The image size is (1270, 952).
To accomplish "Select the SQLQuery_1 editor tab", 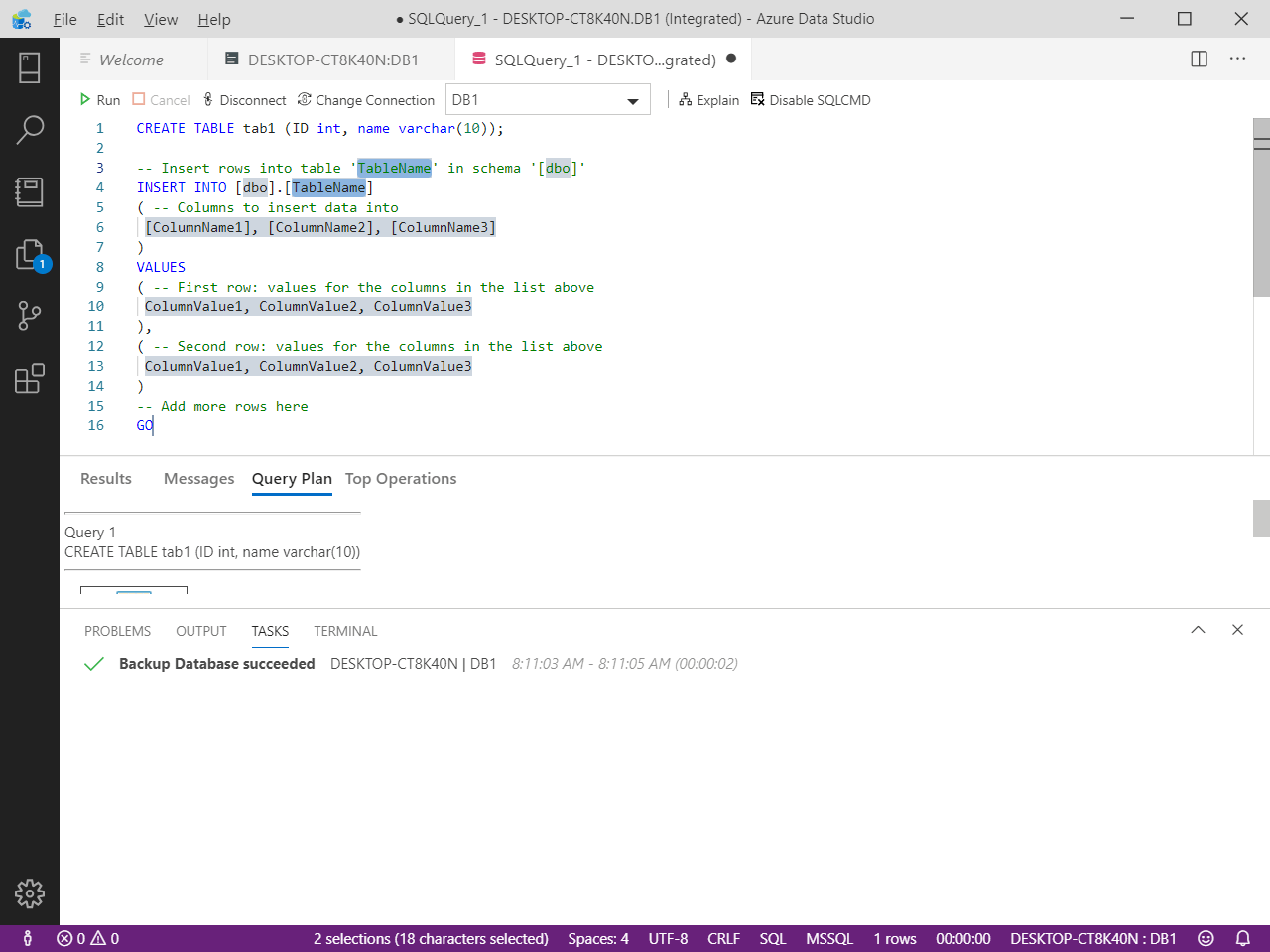I will [604, 59].
